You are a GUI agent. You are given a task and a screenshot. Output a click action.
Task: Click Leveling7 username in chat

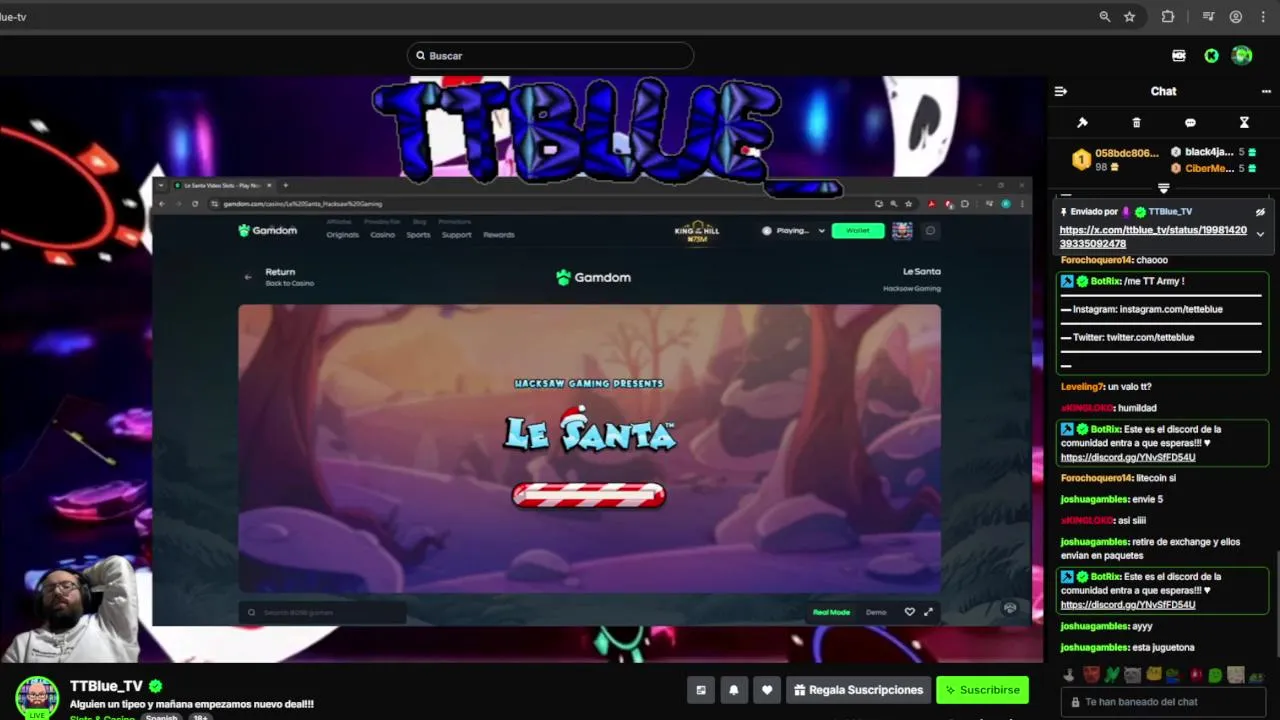click(1083, 387)
